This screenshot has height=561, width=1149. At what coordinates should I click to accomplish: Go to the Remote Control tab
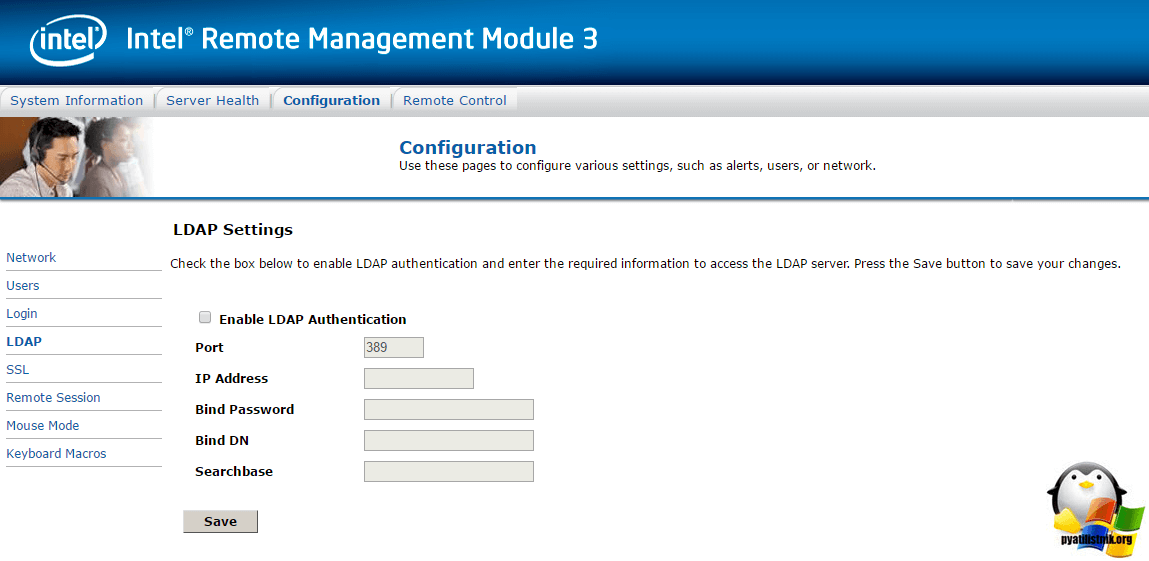[454, 100]
